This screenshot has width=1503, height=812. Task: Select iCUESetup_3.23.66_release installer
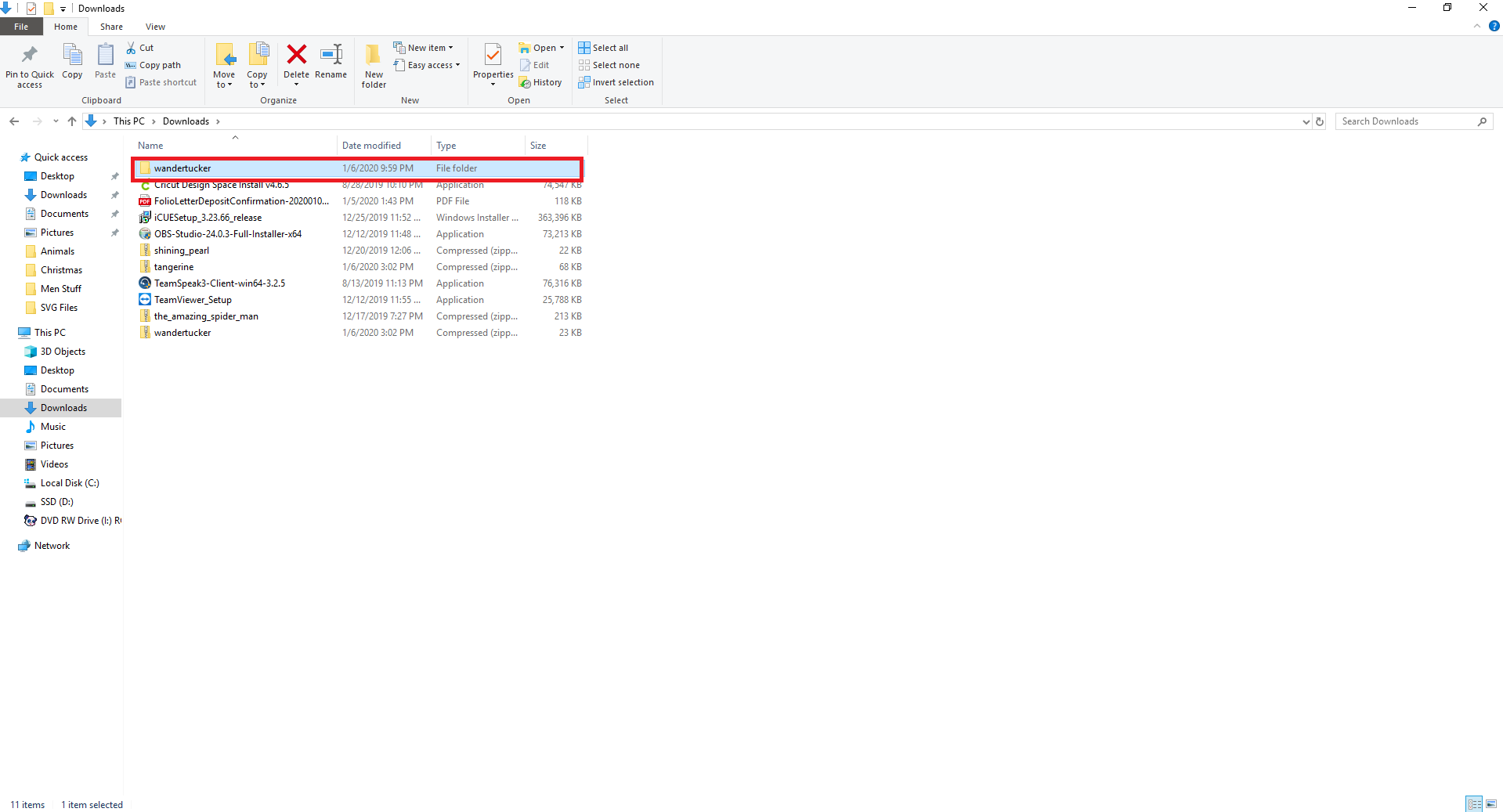coord(359,218)
